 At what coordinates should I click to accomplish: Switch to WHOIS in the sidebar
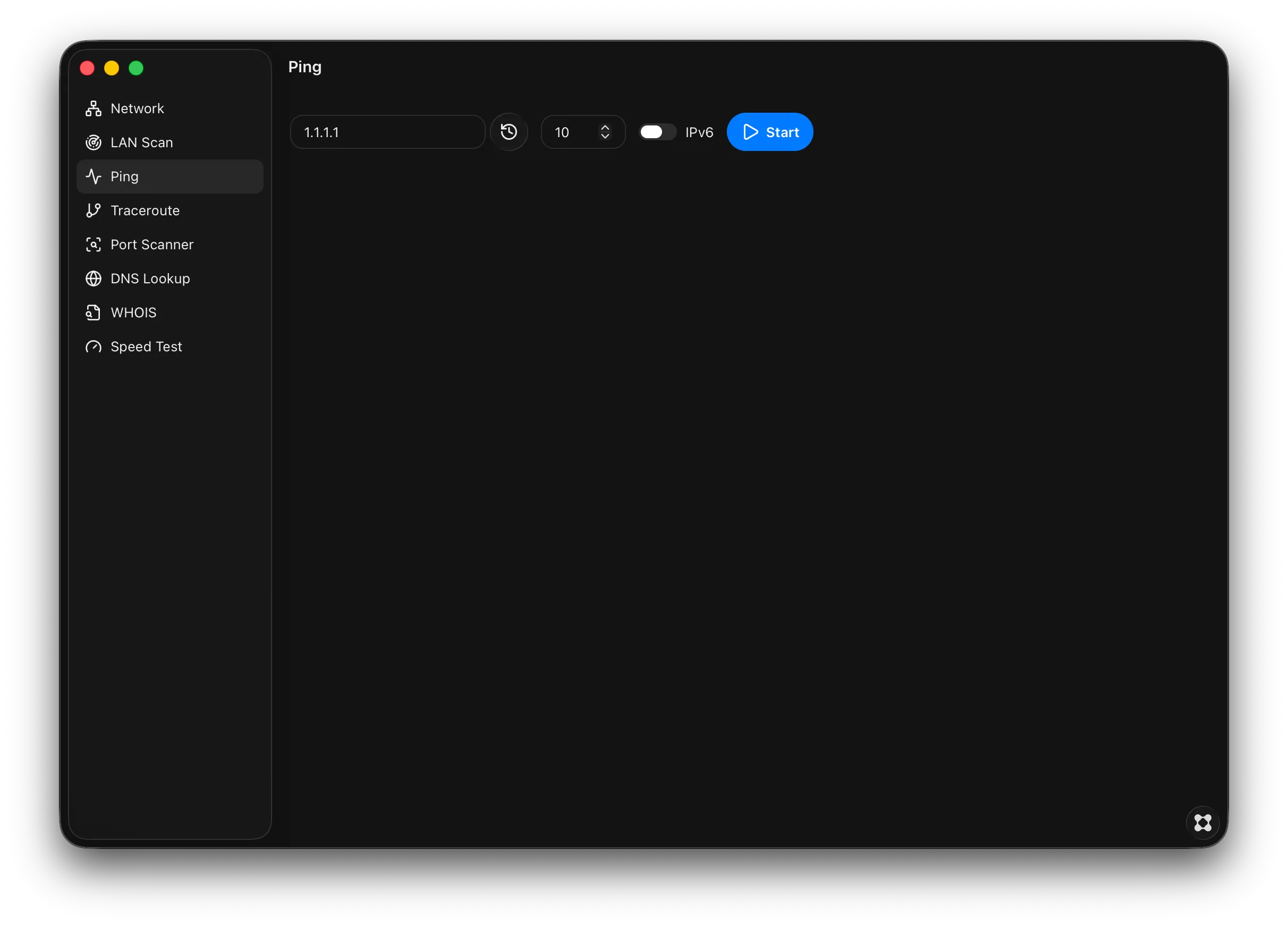(170, 313)
